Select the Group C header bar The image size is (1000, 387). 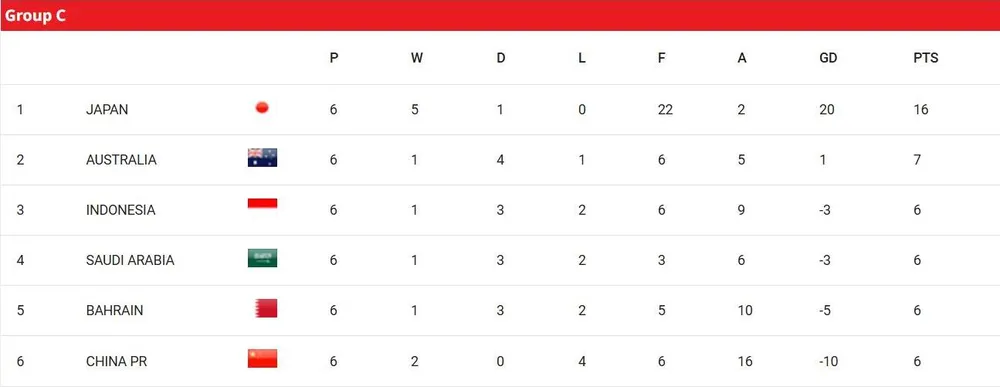[x=500, y=15]
